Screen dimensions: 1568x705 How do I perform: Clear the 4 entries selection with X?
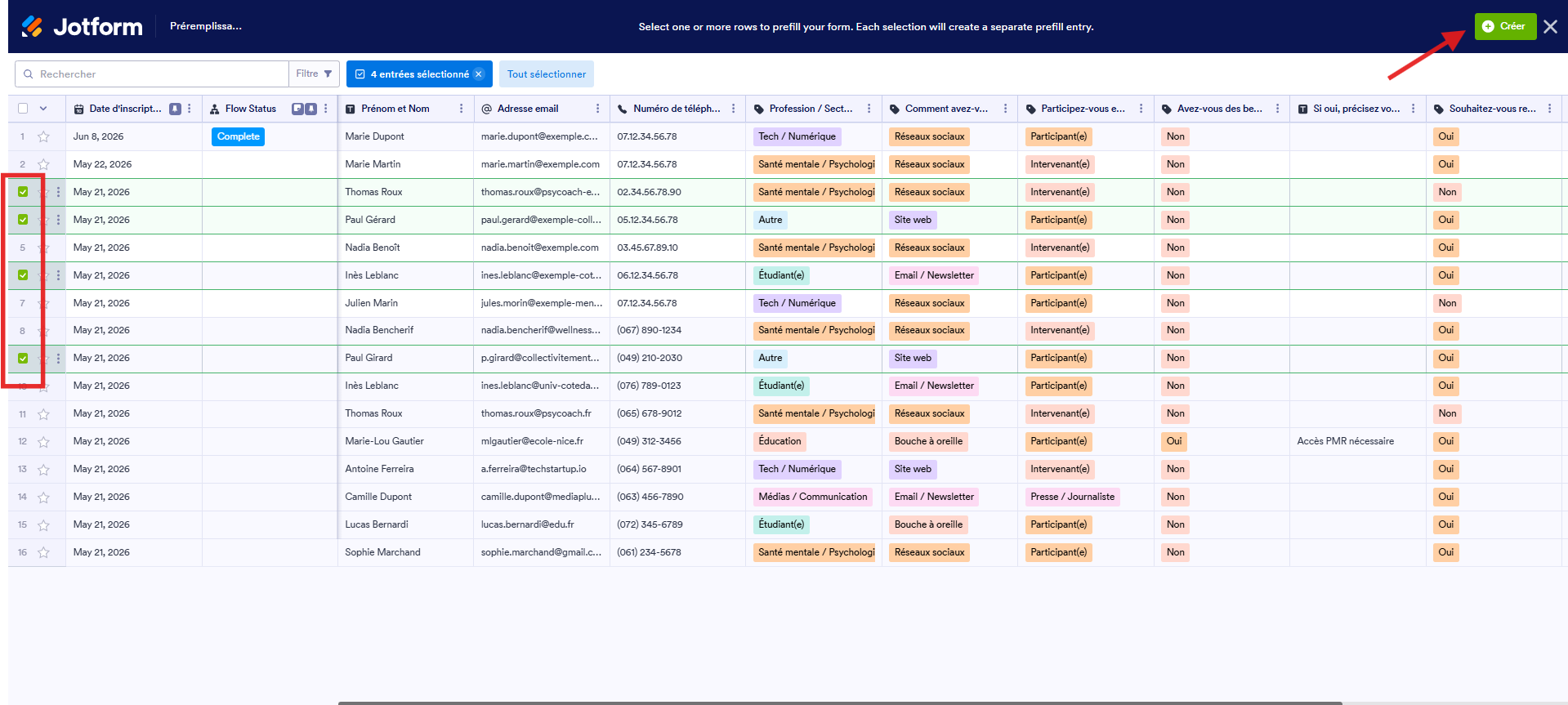(x=479, y=74)
